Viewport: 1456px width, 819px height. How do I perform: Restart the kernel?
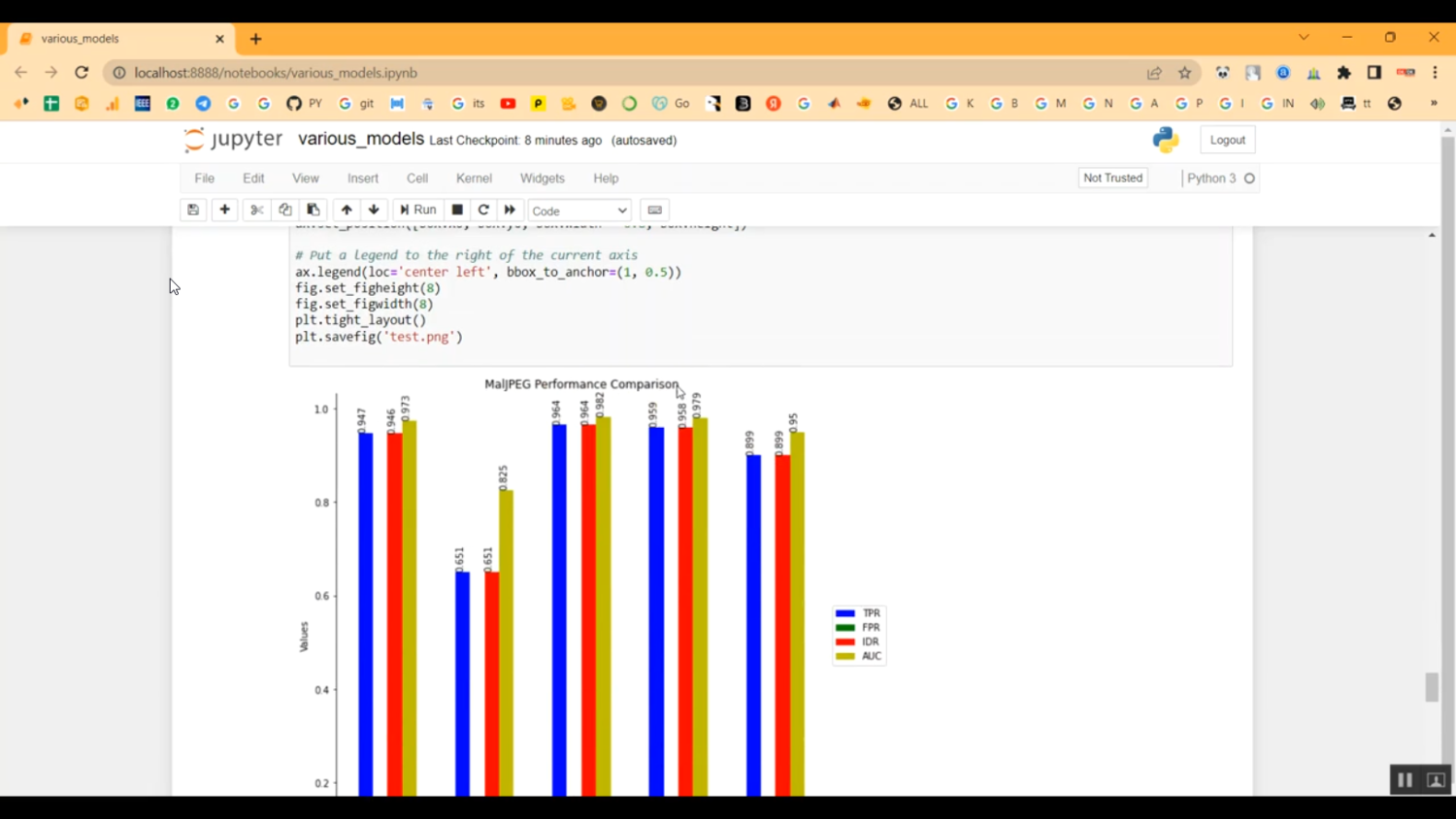[x=482, y=210]
